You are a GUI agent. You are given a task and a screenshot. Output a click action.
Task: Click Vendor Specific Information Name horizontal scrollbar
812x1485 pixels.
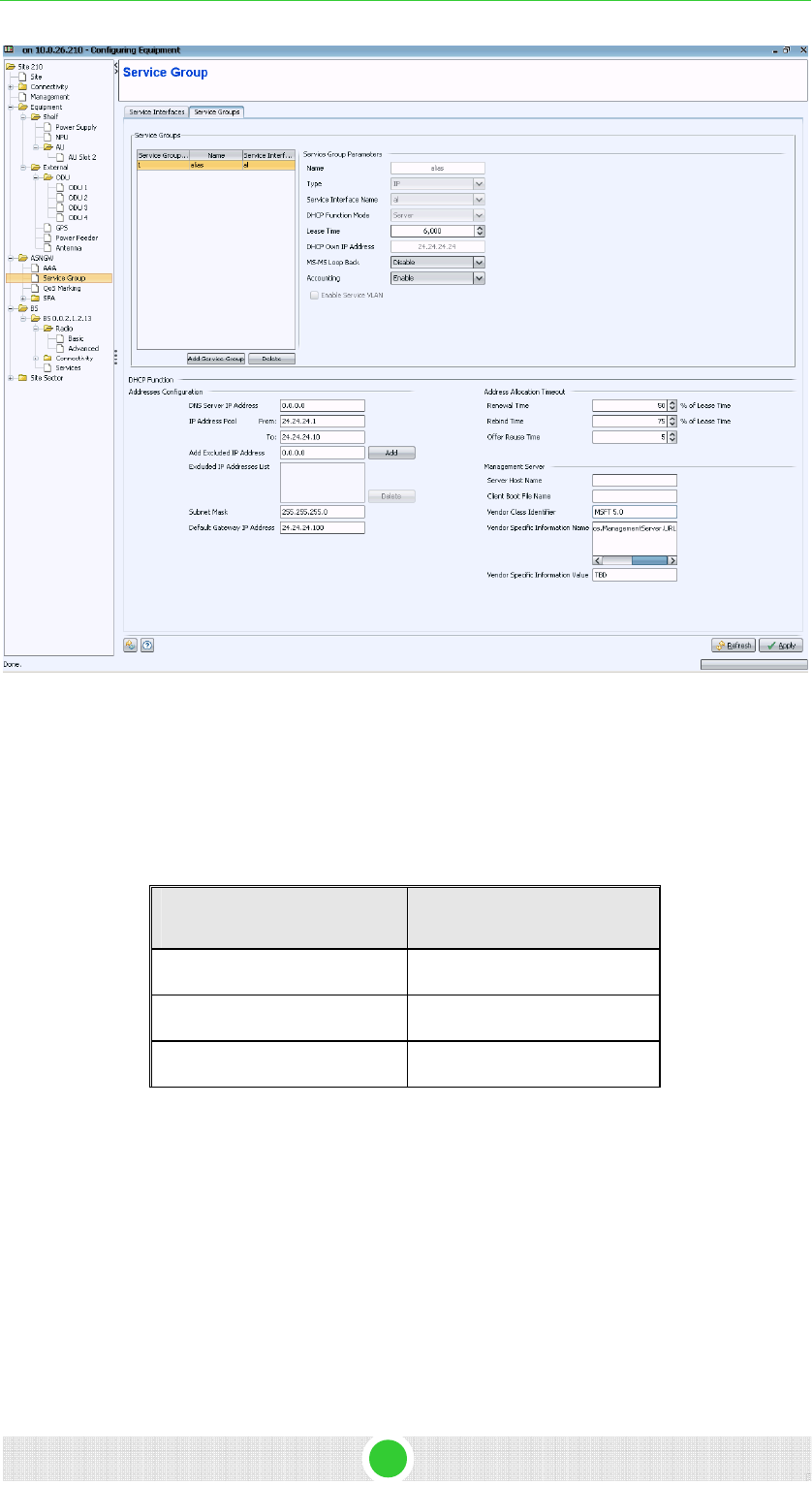pyautogui.click(x=635, y=560)
